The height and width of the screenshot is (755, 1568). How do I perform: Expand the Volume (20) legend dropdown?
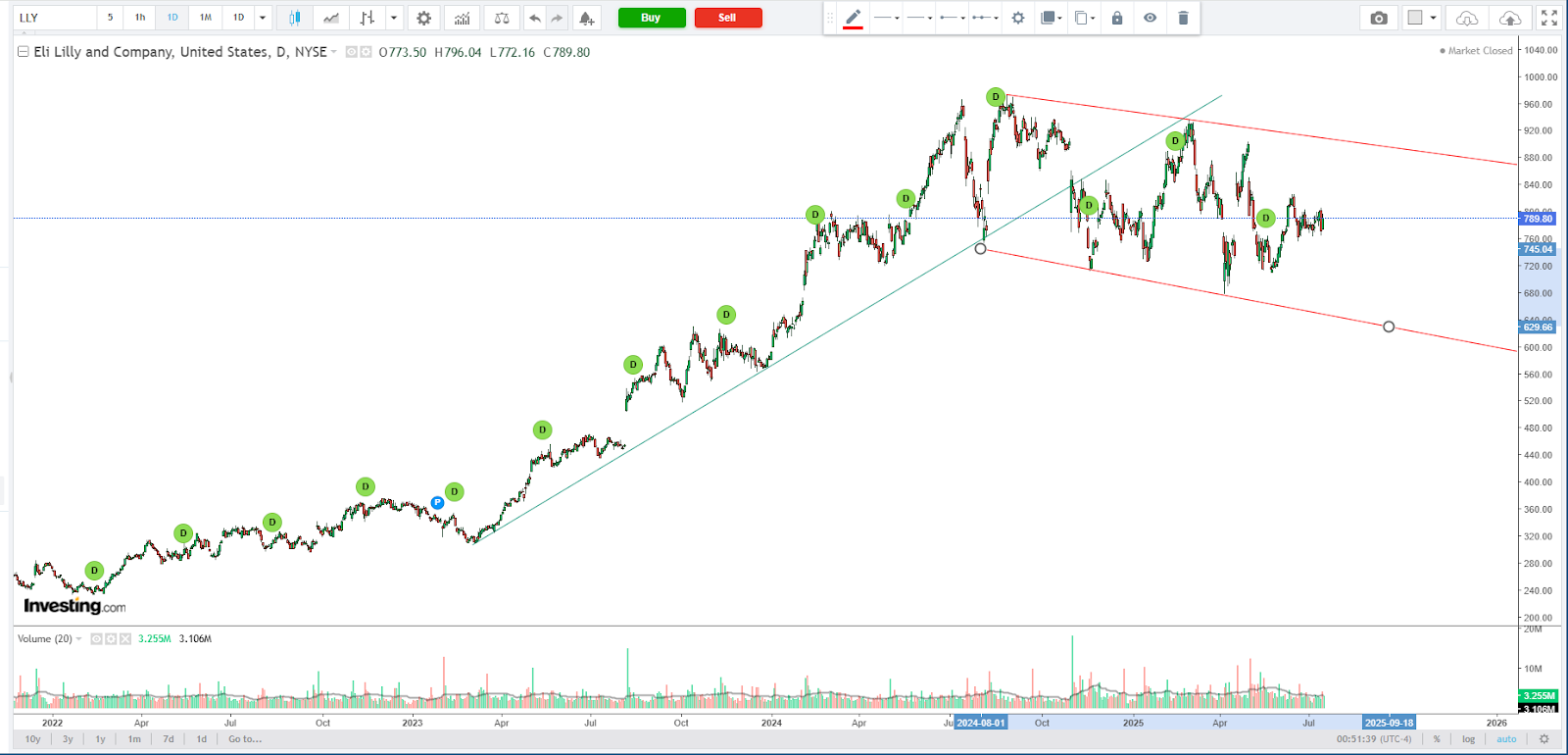pyautogui.click(x=79, y=638)
